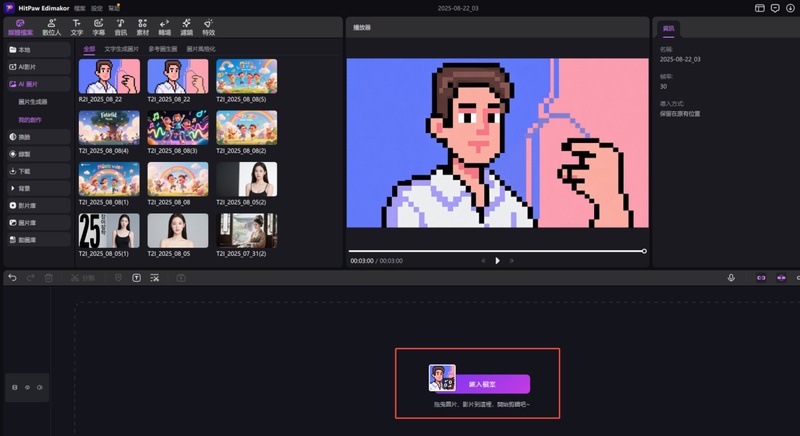
Task: Open the 圖片庫 image library
Action: (x=39, y=223)
